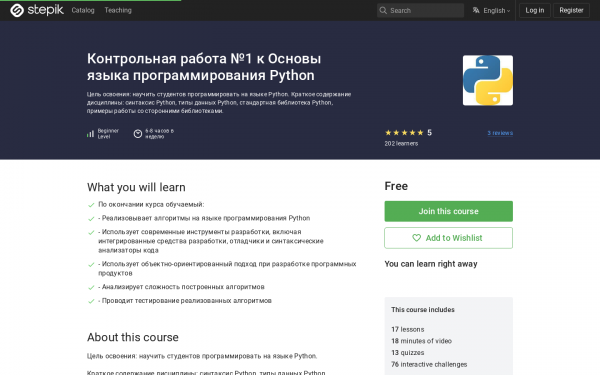
Task: Click the green page-loading progress bar
Action: click(x=90, y=0)
